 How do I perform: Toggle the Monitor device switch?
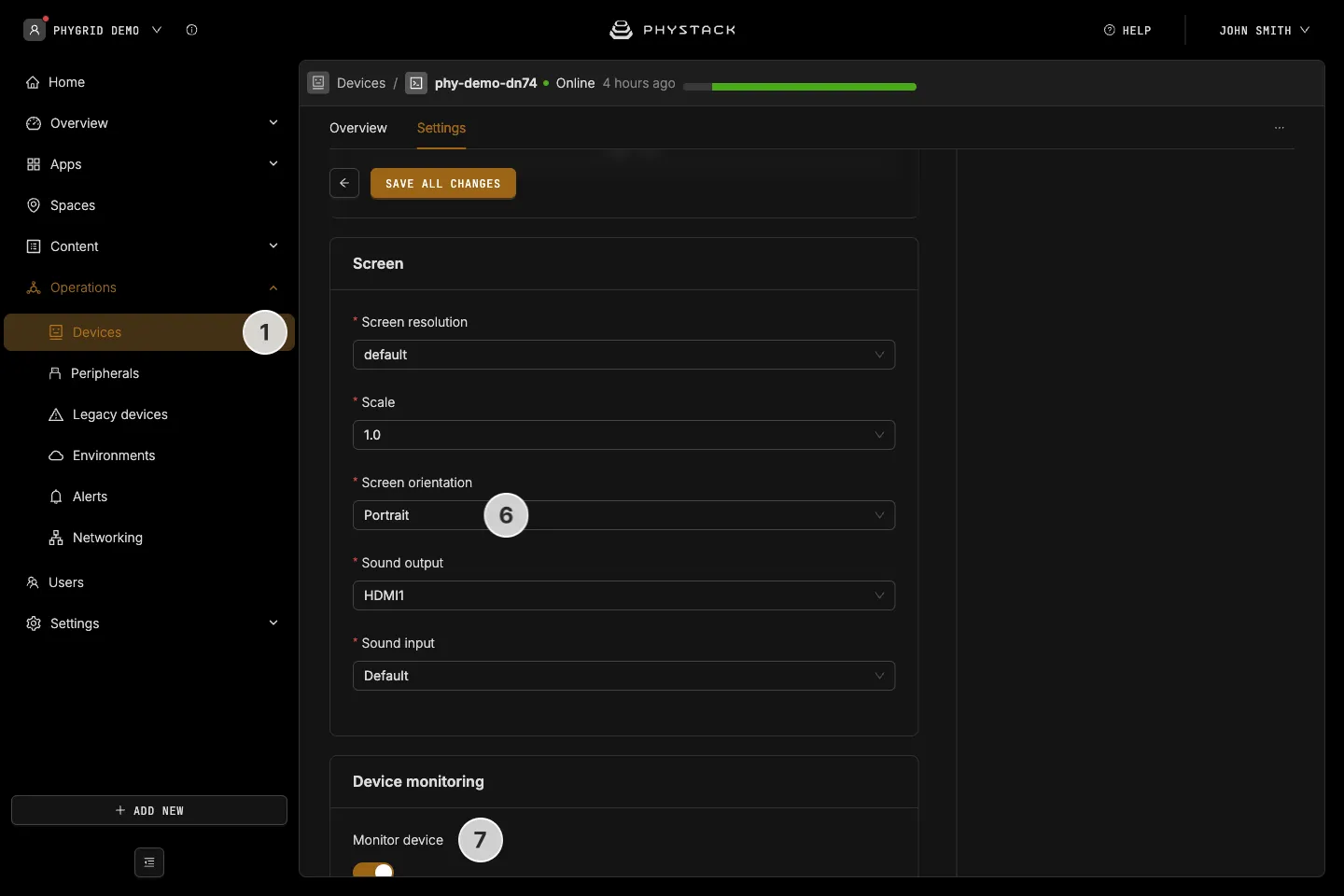click(373, 870)
